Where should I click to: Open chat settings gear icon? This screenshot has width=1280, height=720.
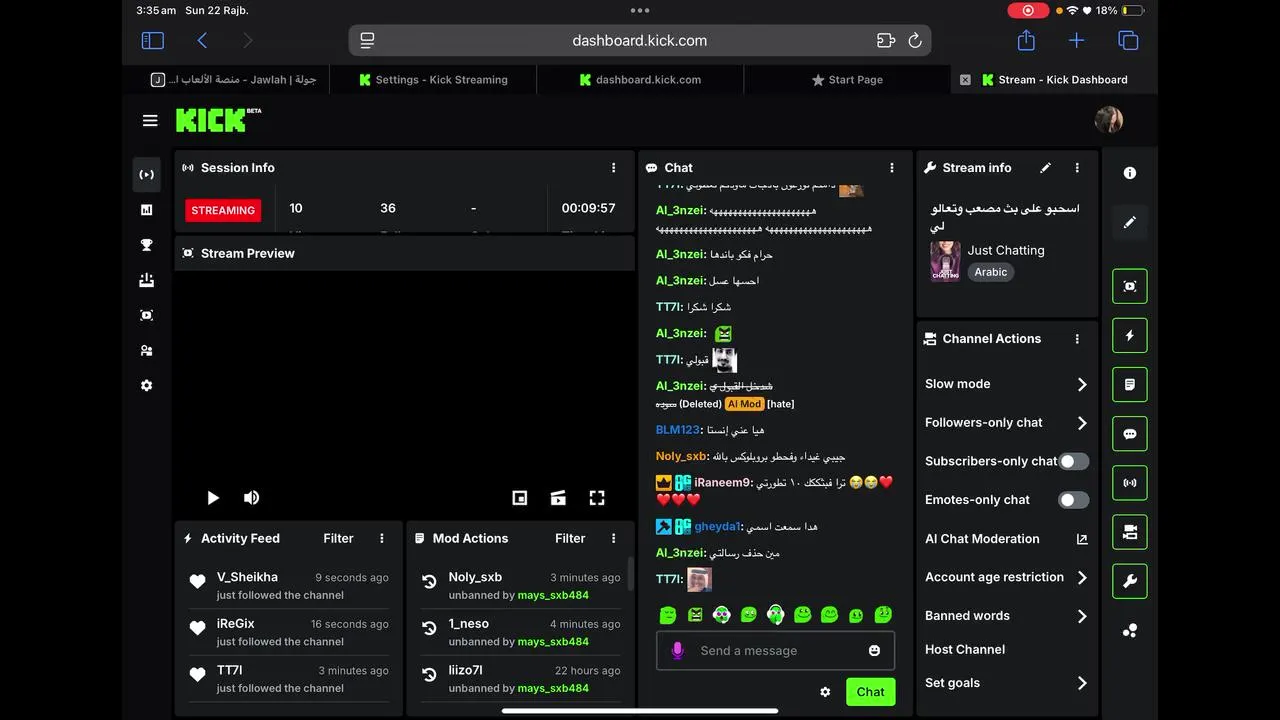(825, 692)
